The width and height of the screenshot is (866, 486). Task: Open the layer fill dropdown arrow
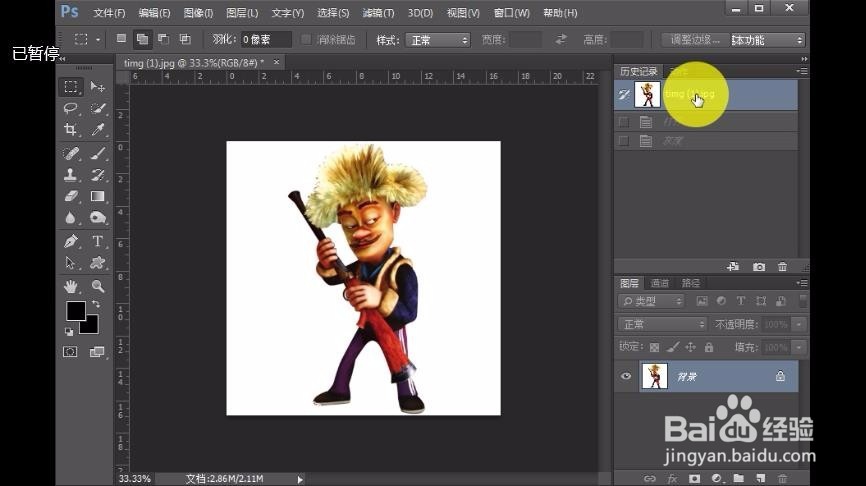coord(799,347)
